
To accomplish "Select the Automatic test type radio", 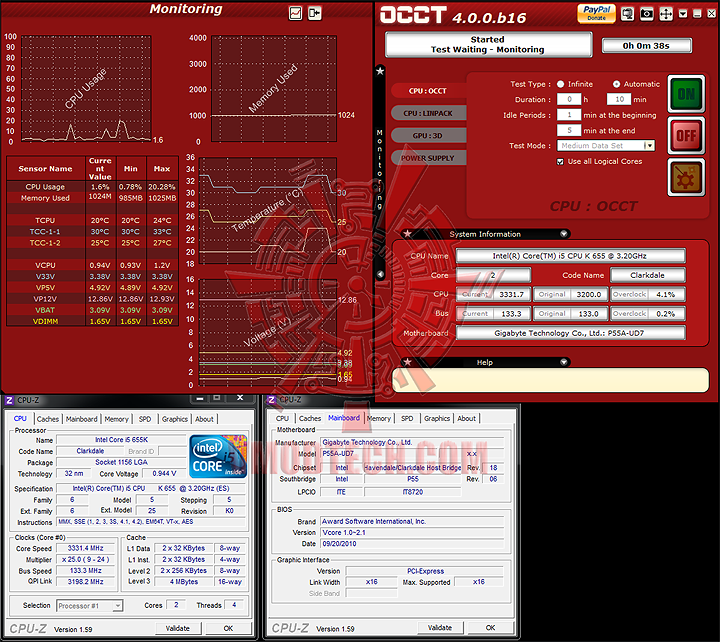I will pos(616,84).
